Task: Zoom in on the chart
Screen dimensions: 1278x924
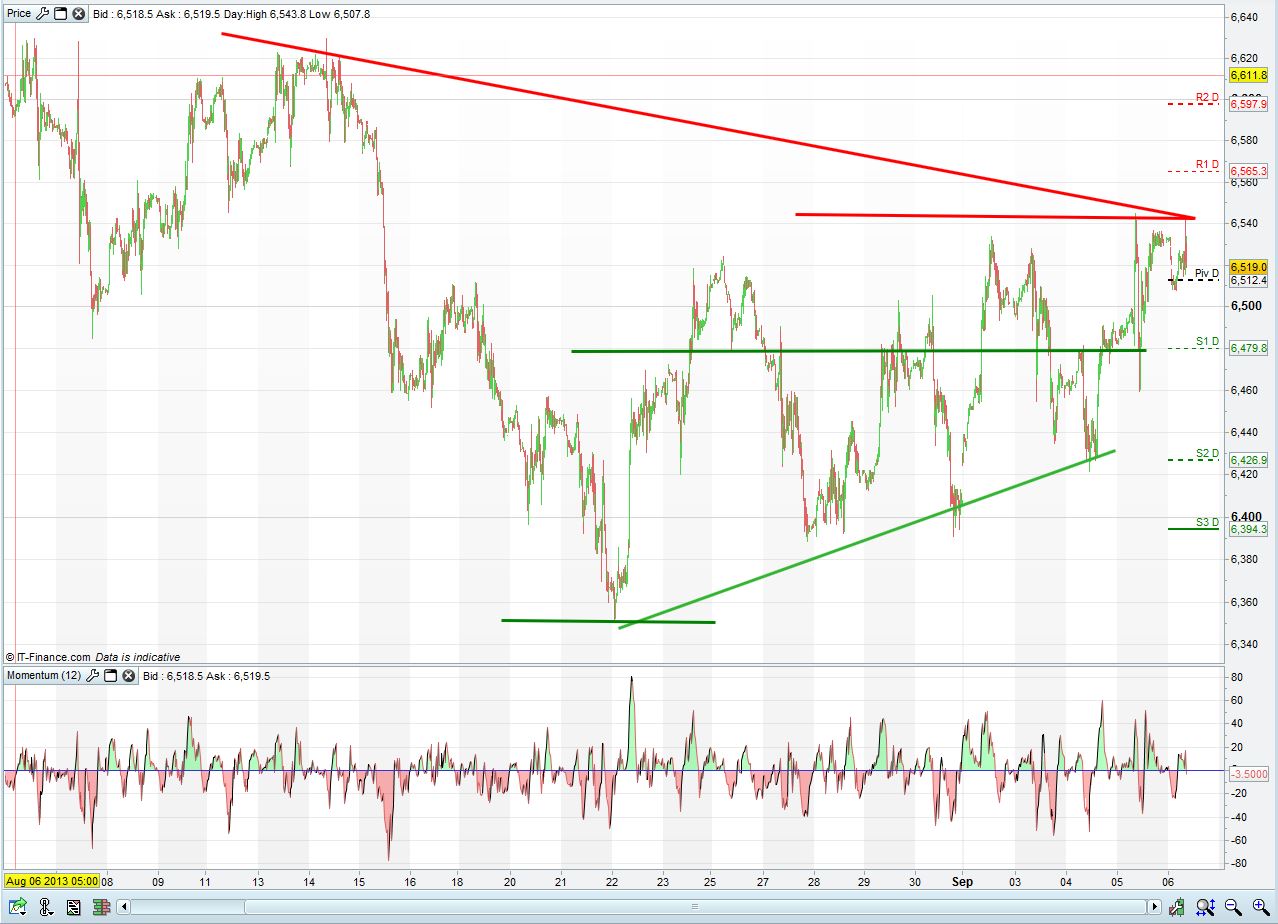Action: [x=1259, y=908]
